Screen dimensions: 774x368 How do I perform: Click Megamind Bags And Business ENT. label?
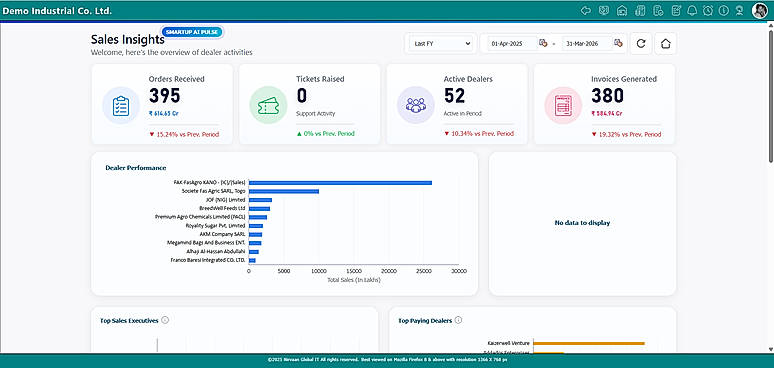point(206,243)
